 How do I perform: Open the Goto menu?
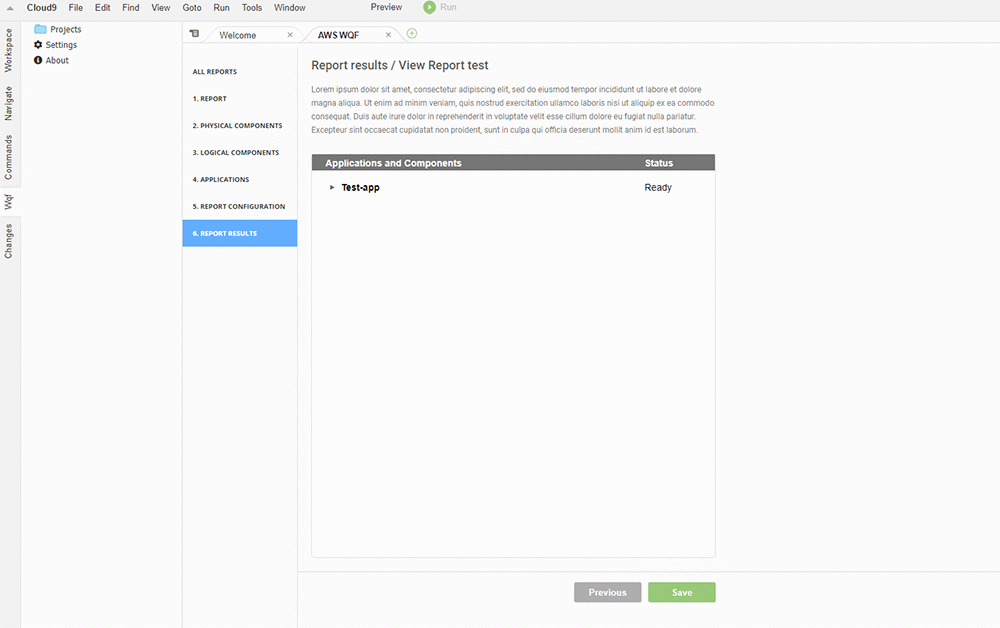coord(192,8)
